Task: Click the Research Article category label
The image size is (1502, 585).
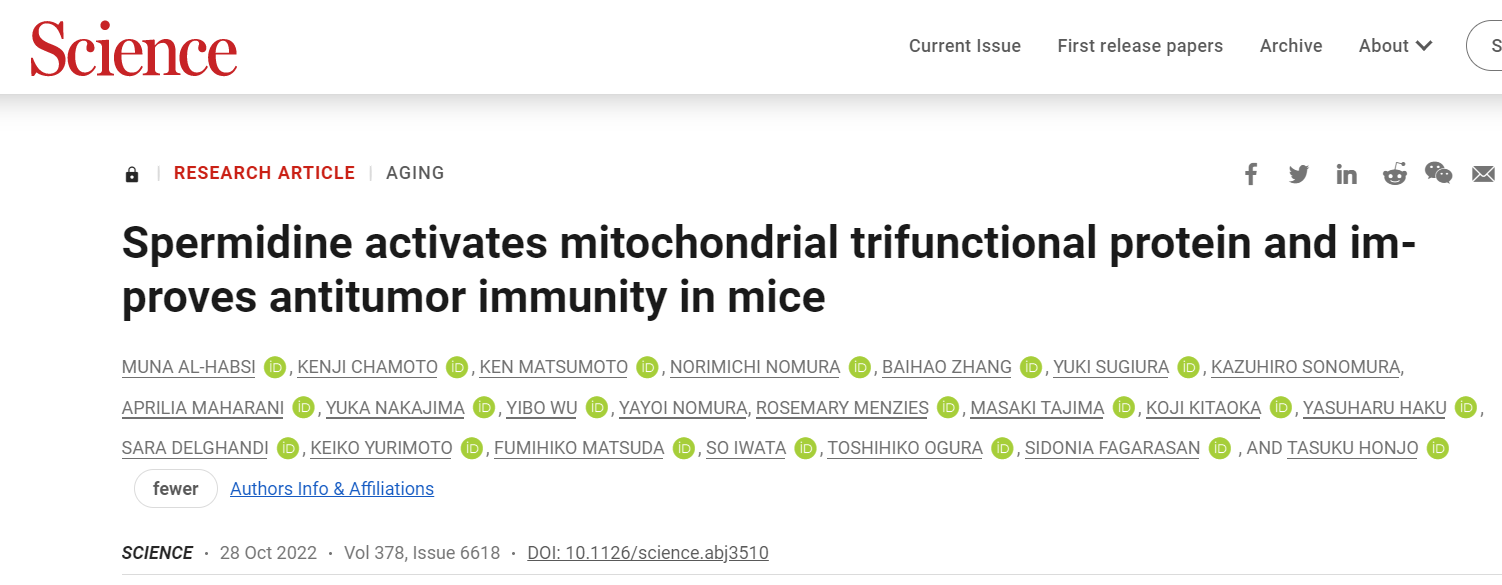Action: click(x=264, y=173)
